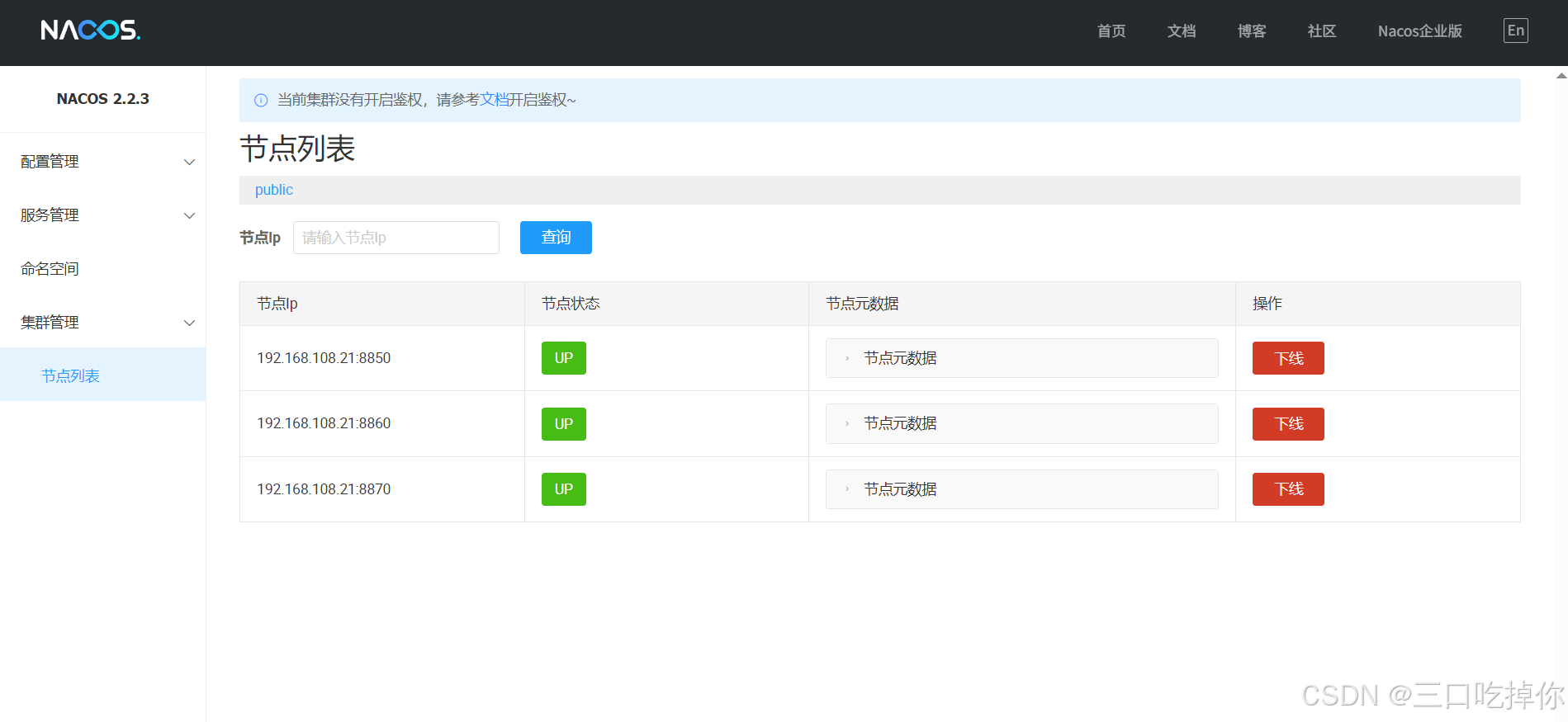Open the 命名空间 sidebar item
The width and height of the screenshot is (1568, 722).
pyautogui.click(x=103, y=269)
